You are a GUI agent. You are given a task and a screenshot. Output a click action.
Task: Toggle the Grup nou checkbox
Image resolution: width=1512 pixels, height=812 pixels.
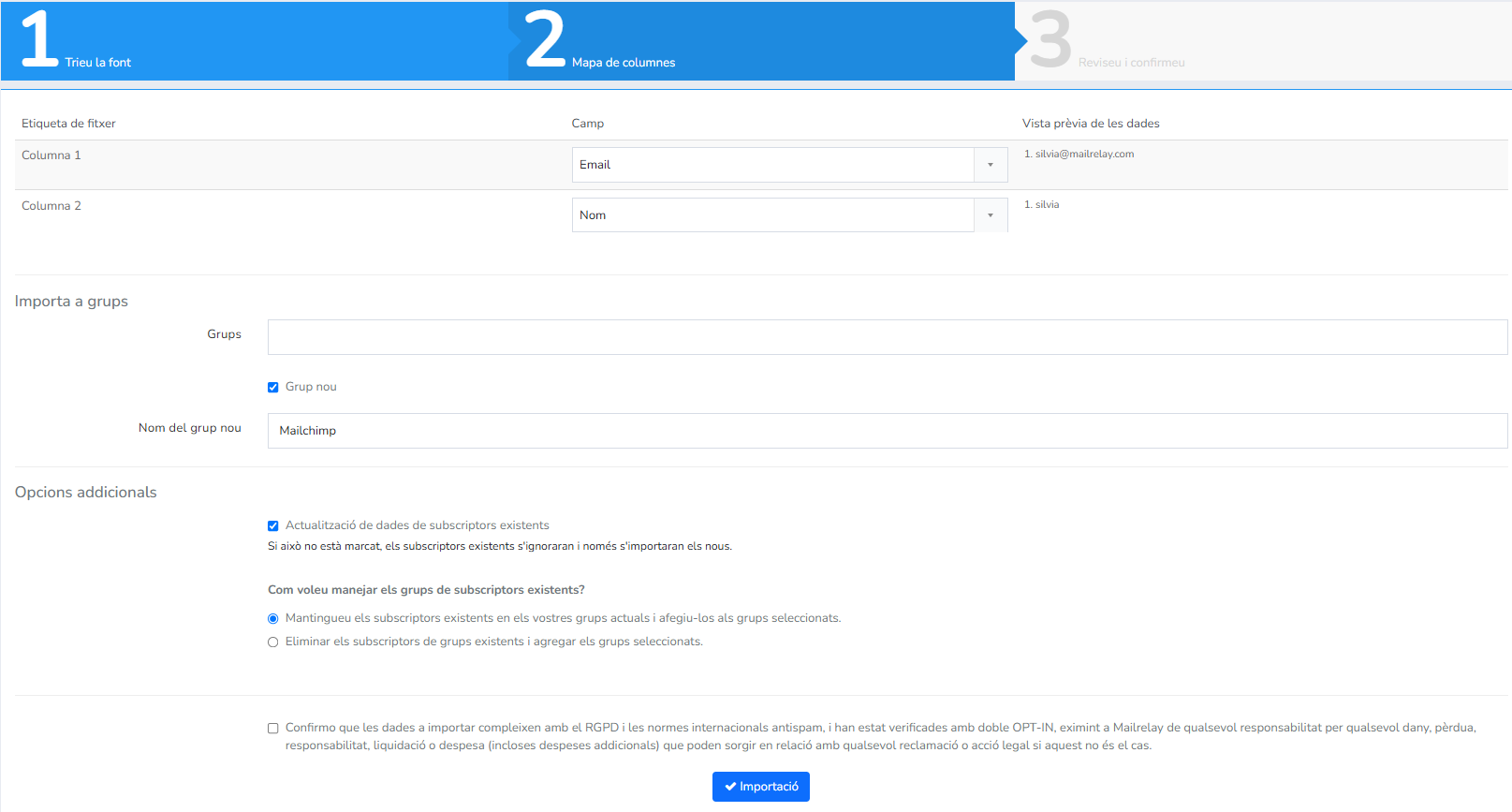point(273,388)
